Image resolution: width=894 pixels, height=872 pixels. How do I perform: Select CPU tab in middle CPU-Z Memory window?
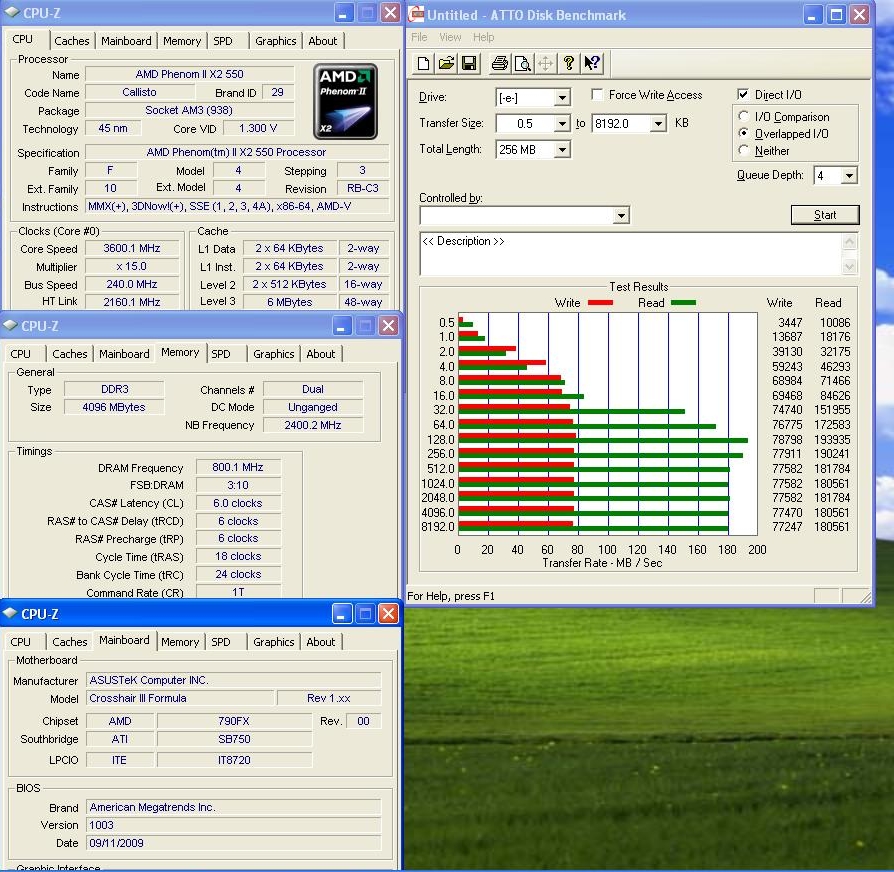[x=21, y=354]
